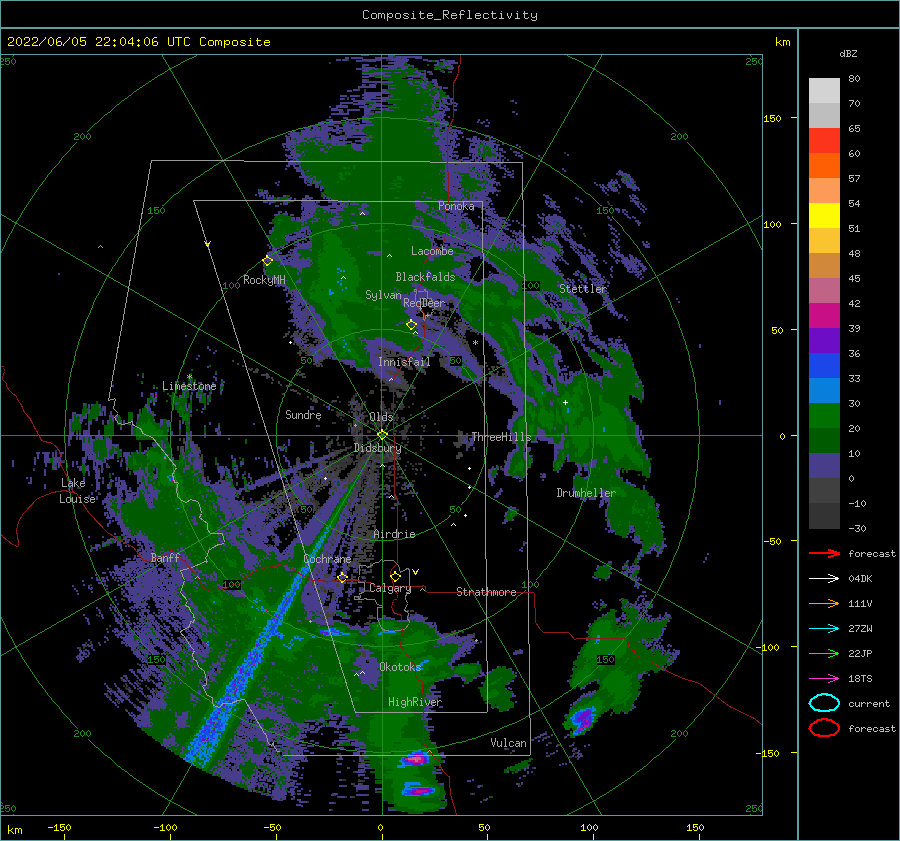Screen dimensions: 900x841
Task: Click the Ponoka town label
Action: tap(456, 206)
